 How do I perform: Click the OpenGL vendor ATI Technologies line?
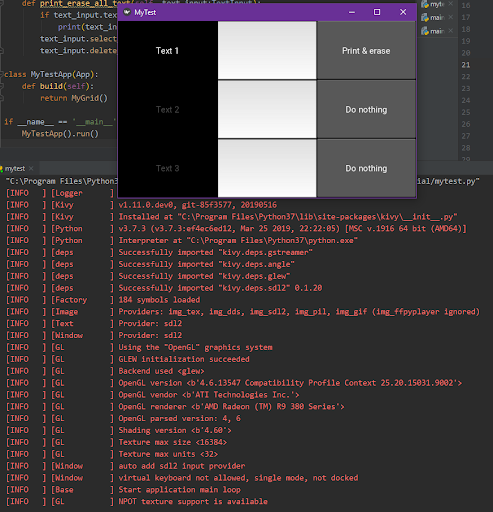click(x=153, y=395)
